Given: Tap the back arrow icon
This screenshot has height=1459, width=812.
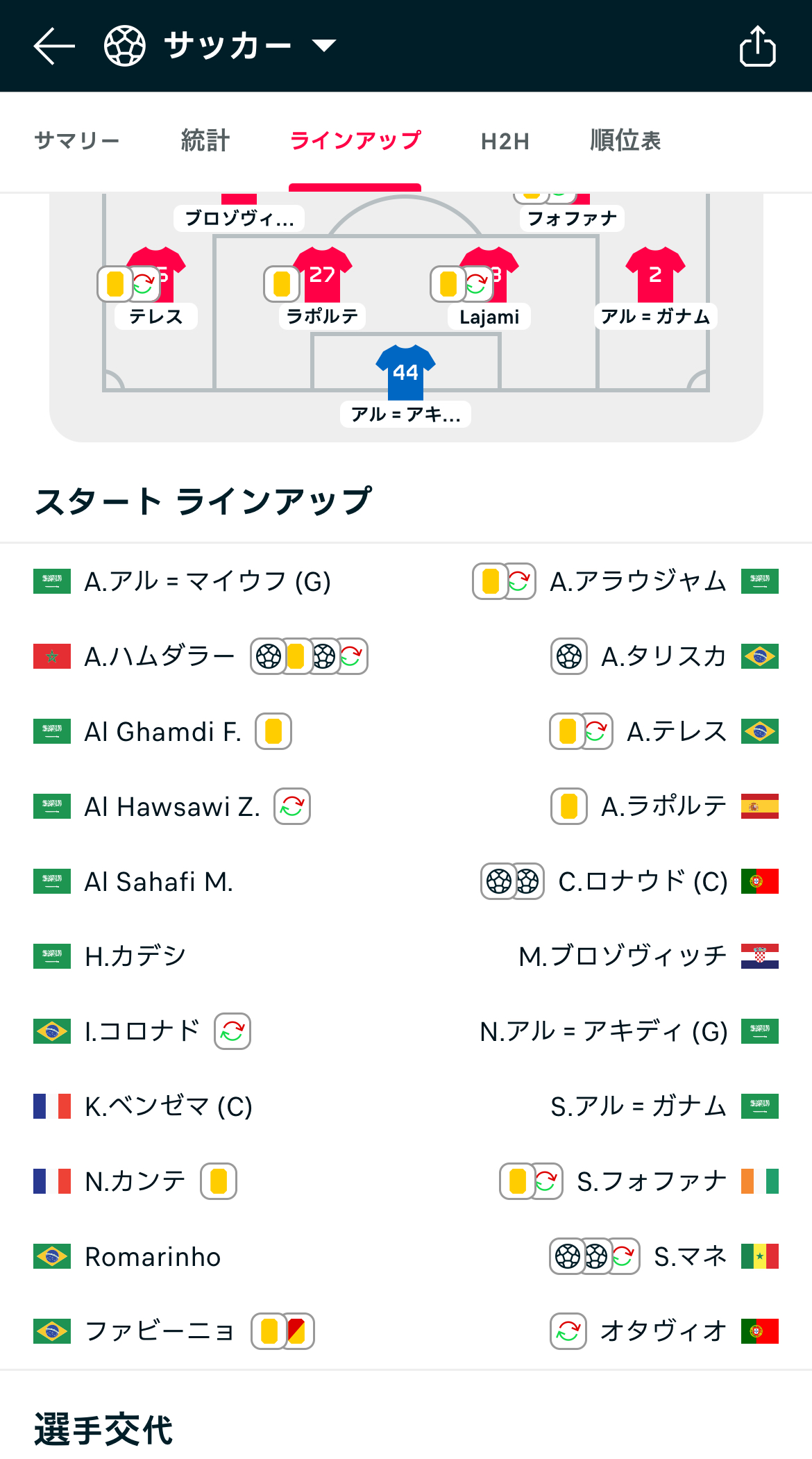Looking at the screenshot, I should [x=54, y=46].
